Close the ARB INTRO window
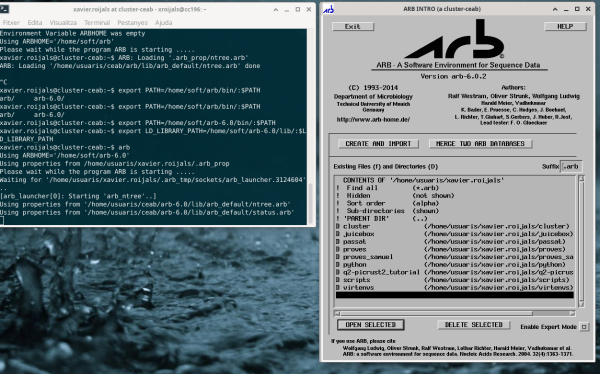 click(x=588, y=9)
